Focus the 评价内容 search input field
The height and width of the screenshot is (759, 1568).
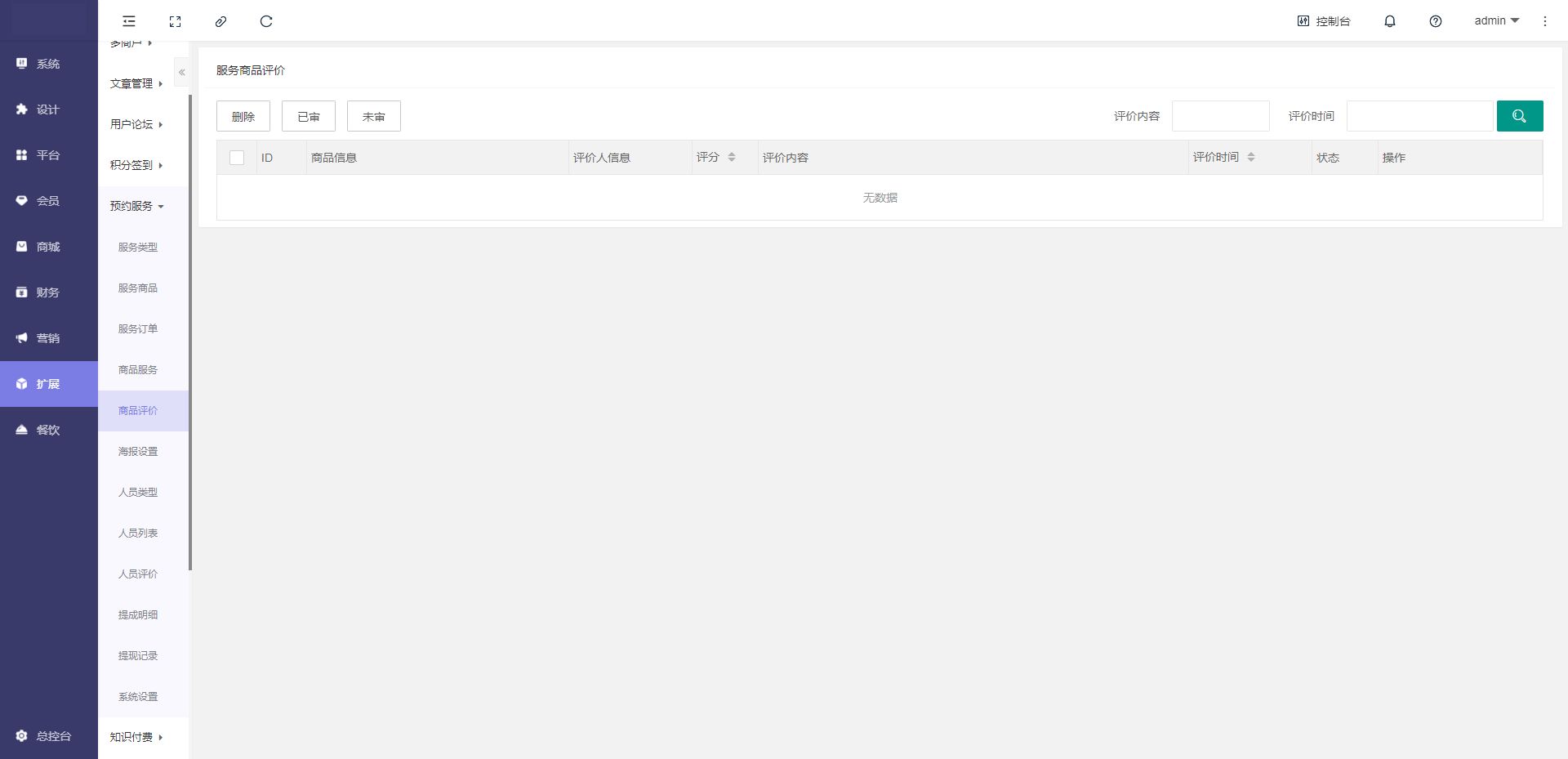(x=1220, y=116)
